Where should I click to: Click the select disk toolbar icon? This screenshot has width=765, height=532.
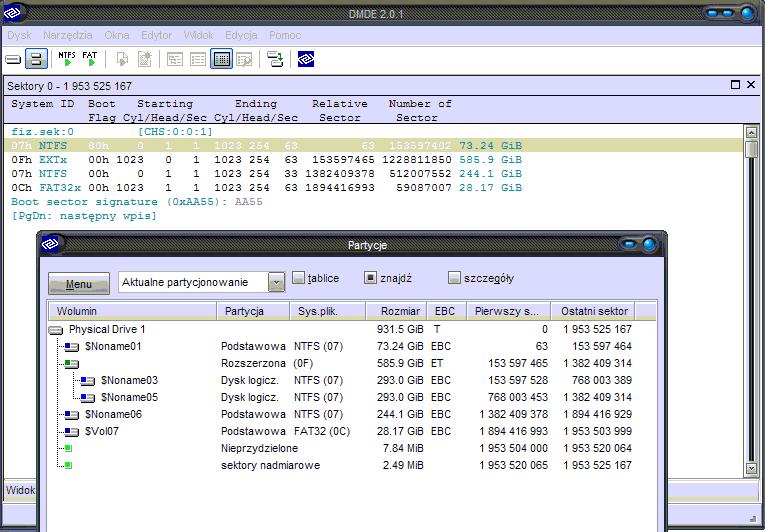(x=13, y=60)
